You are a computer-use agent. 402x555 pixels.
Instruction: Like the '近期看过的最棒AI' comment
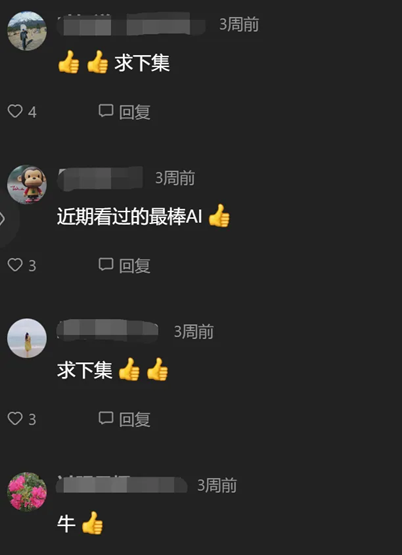coord(15,265)
